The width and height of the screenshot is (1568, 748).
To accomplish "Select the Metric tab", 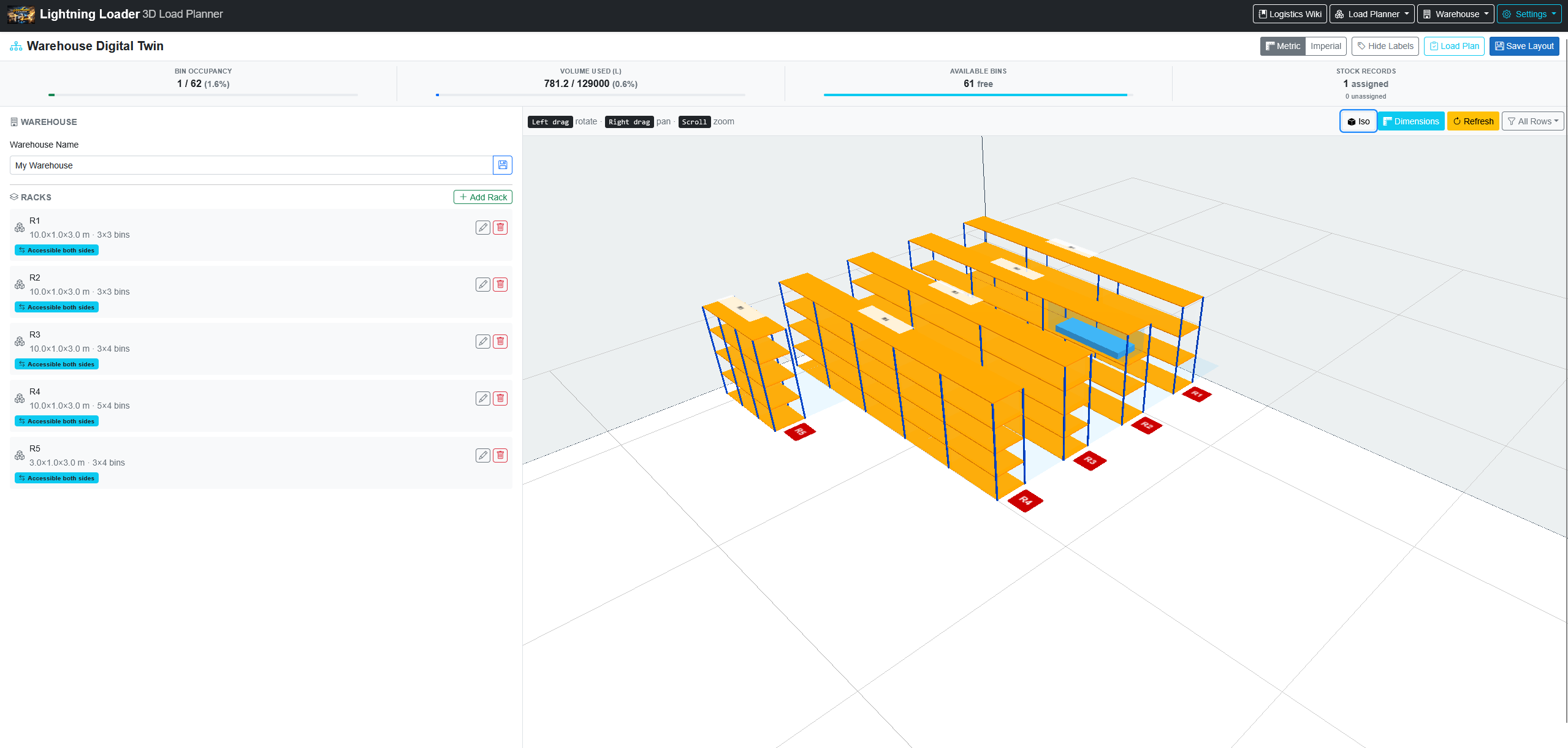I will tap(1282, 46).
